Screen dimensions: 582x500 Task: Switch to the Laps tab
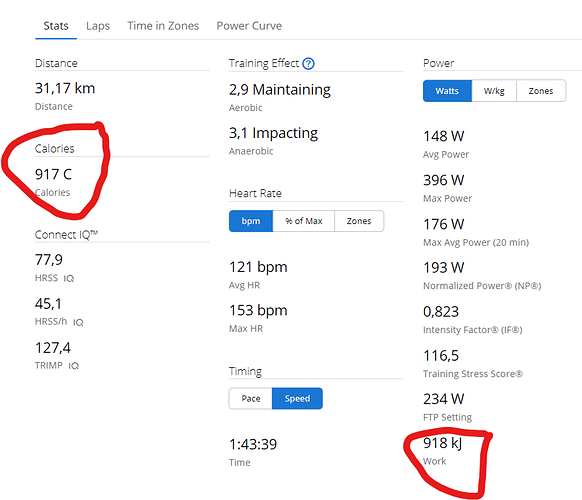tap(98, 26)
